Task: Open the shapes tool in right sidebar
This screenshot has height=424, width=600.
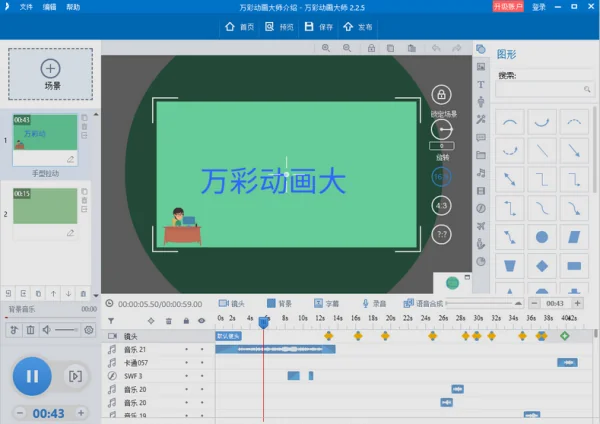Action: 481,49
